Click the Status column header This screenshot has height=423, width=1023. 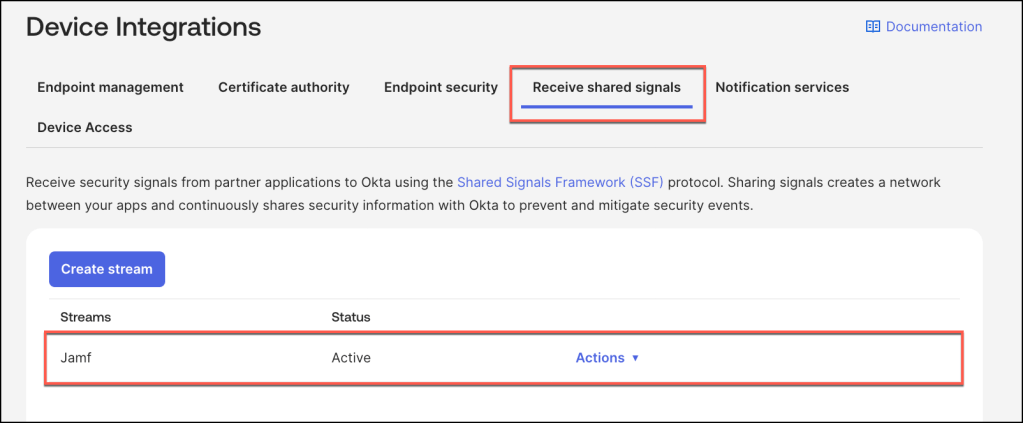click(351, 317)
